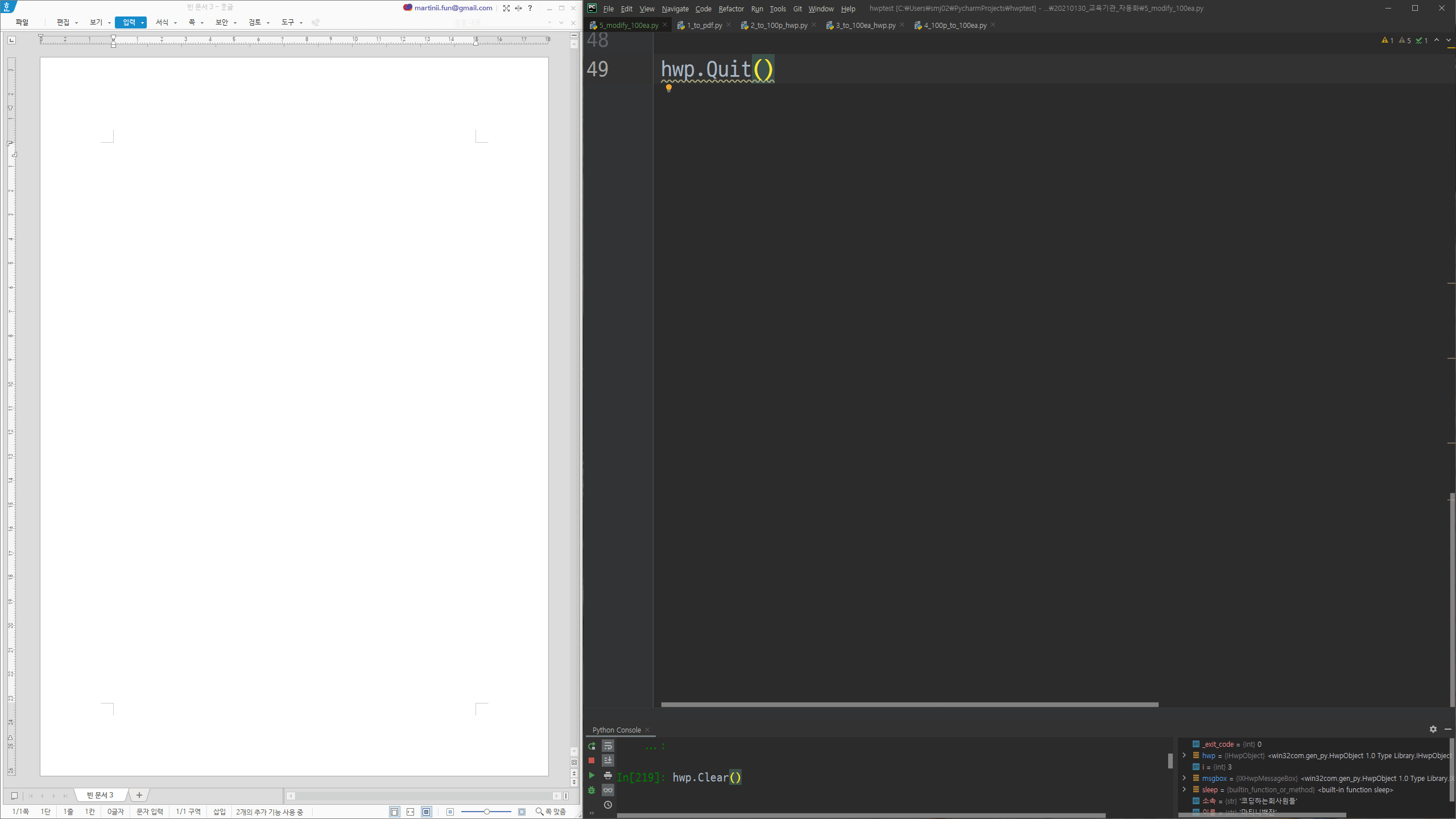Expand the hwp variable in variables pane
Image resolution: width=1456 pixels, height=819 pixels.
pyautogui.click(x=1184, y=755)
